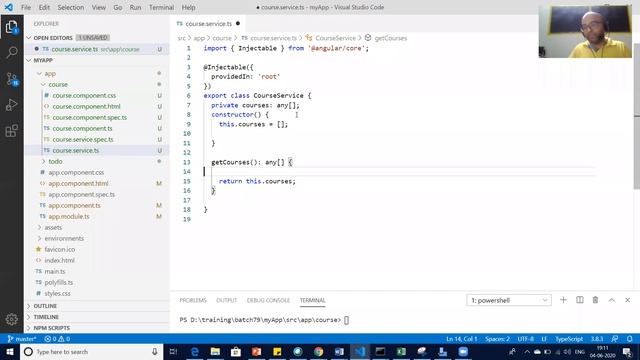640x360 pixels.
Task: Switch to the DEBUG CONSOLE tab
Action: (268, 300)
